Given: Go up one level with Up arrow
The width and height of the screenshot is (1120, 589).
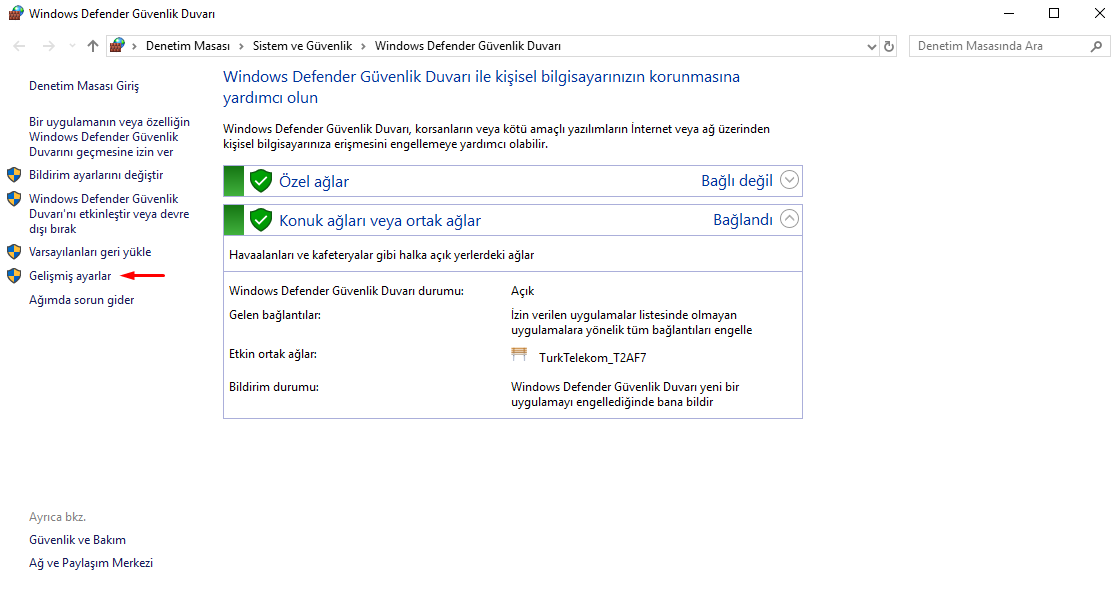Looking at the screenshot, I should pyautogui.click(x=93, y=46).
